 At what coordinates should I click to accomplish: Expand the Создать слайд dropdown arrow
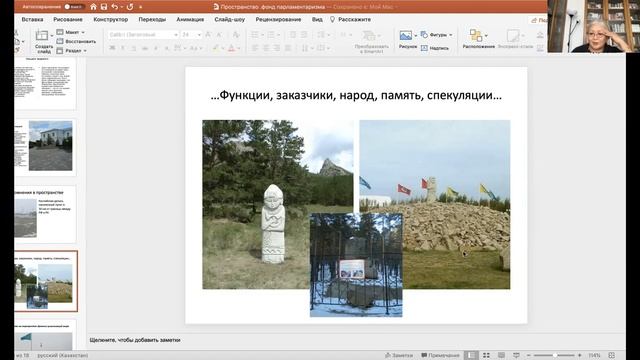coord(52,36)
